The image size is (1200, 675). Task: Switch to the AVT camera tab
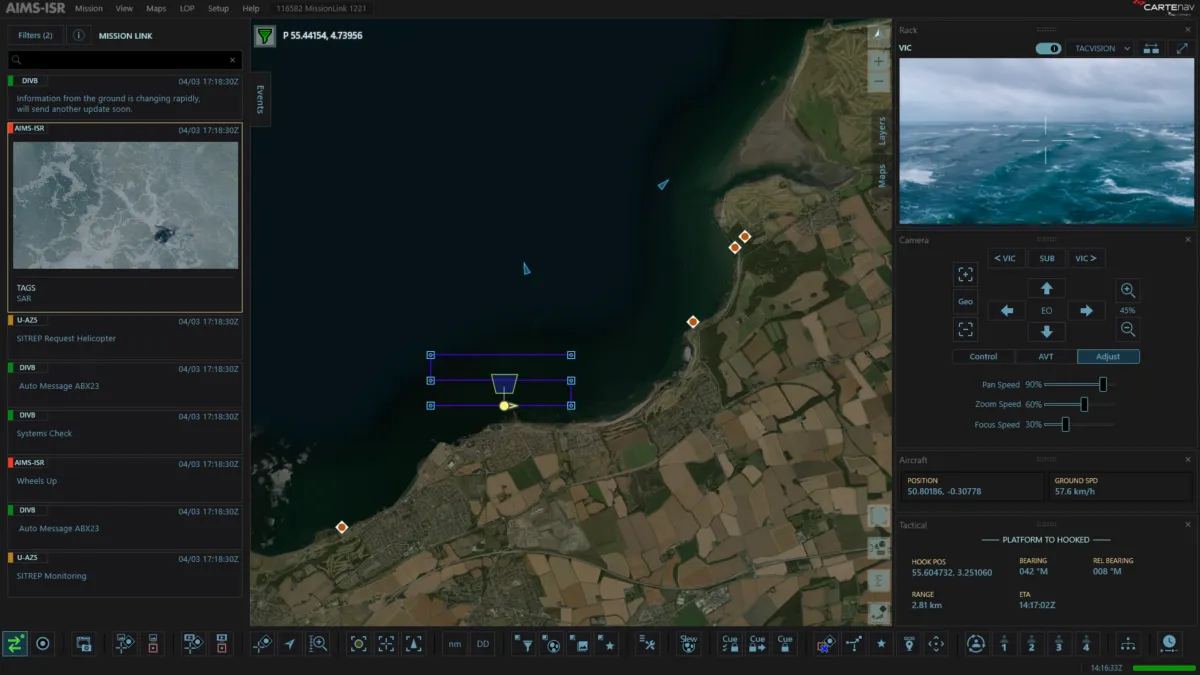click(1046, 356)
